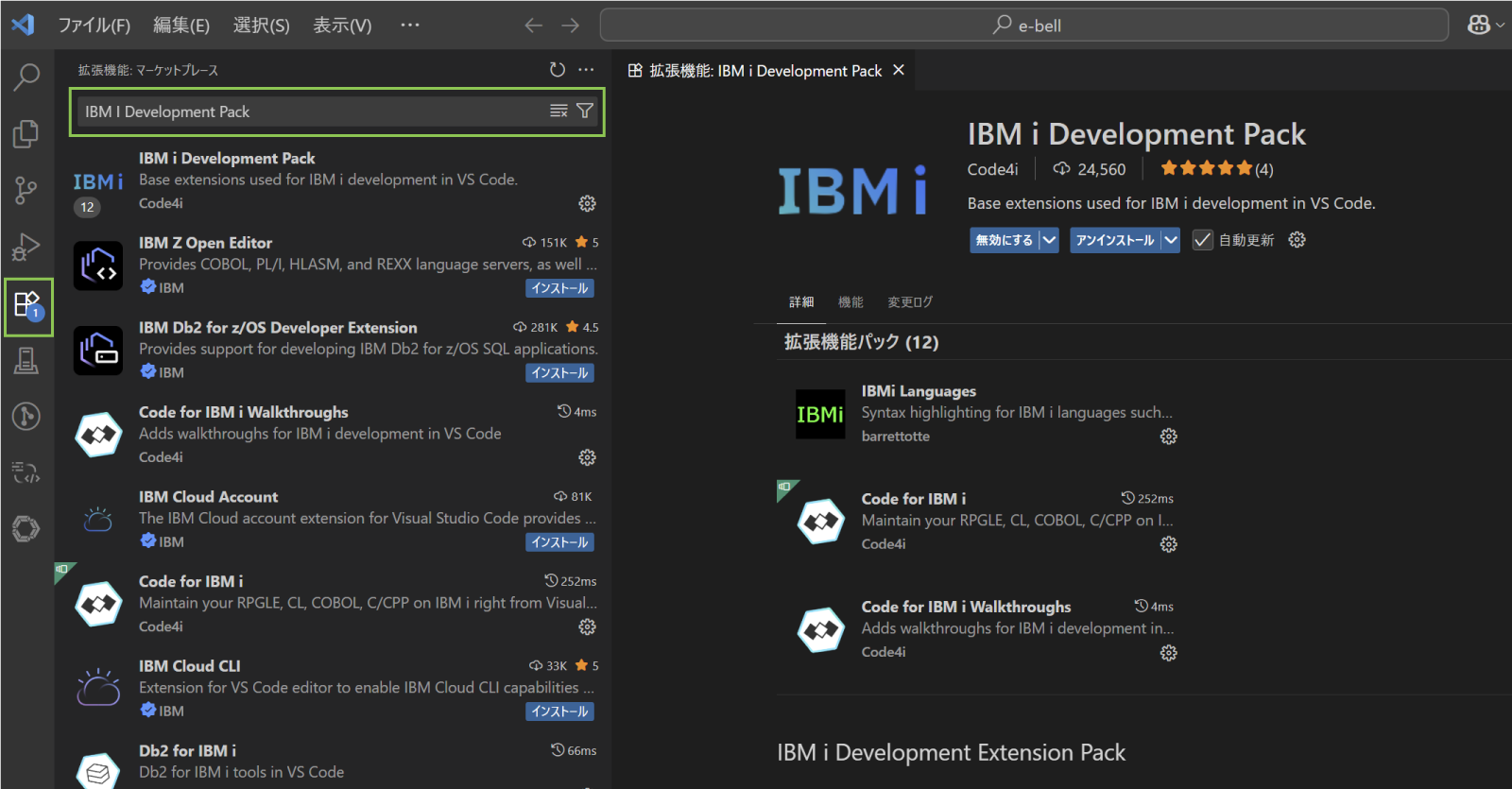This screenshot has height=789, width=1512.
Task: Open the 表示(V) menu
Action: click(342, 26)
